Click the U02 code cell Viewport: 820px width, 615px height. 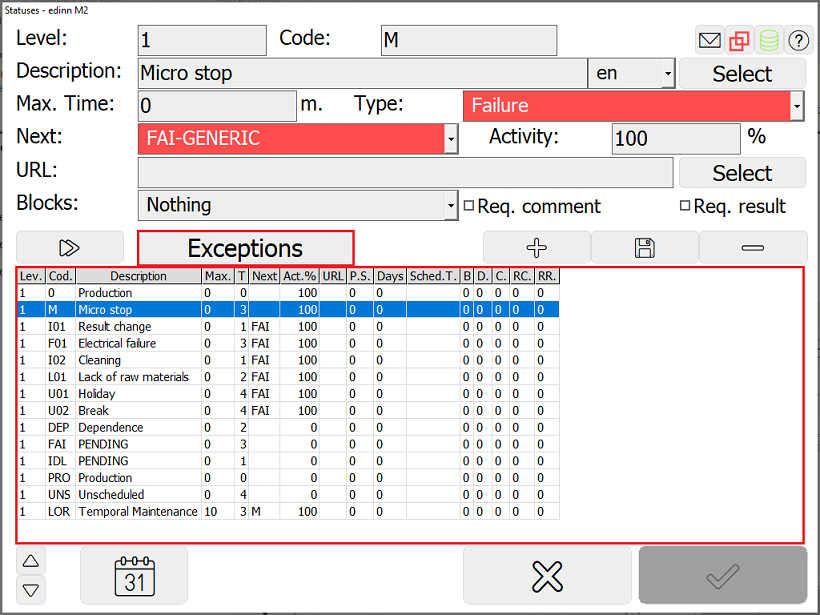coord(61,411)
